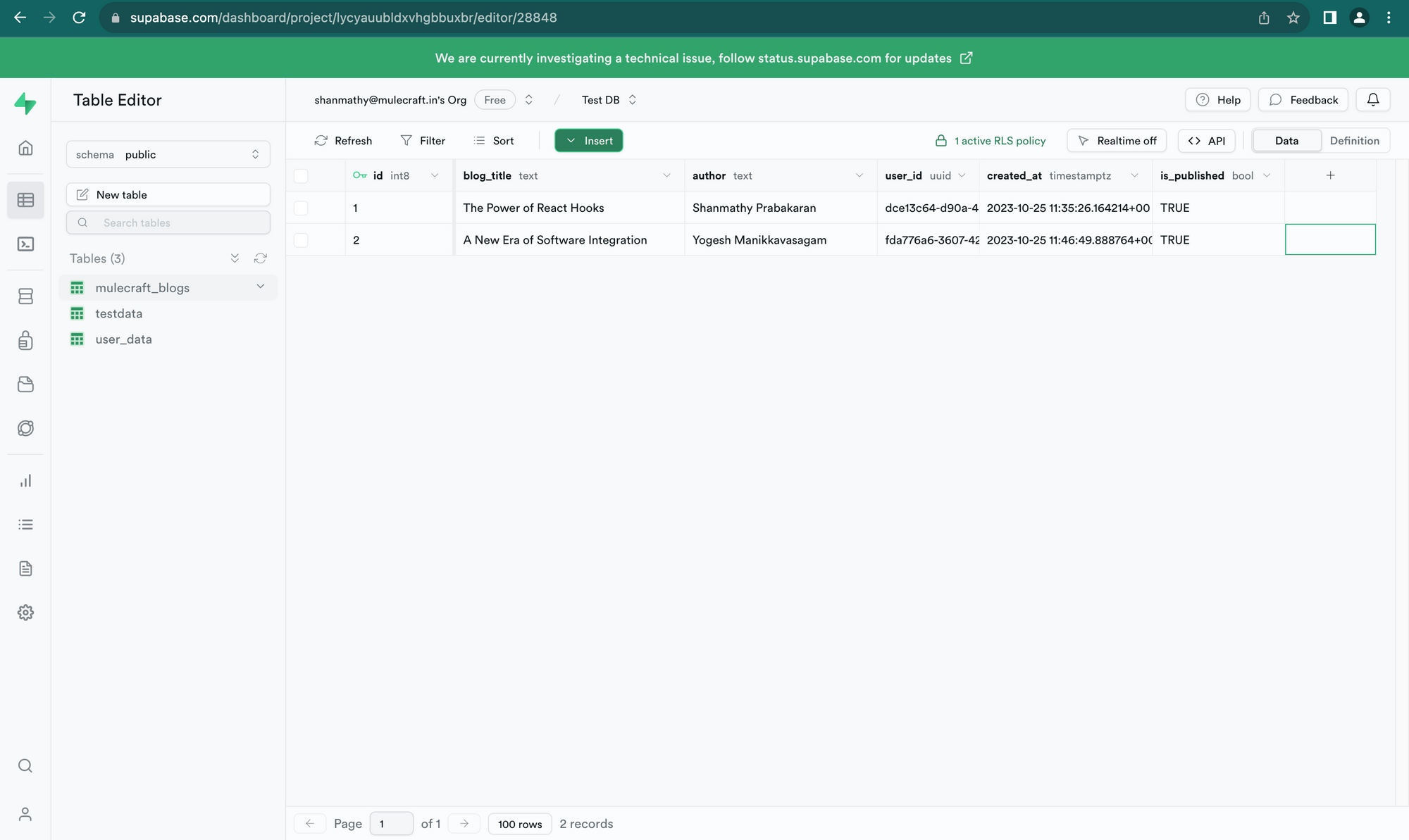Click the green Insert button
This screenshot has width=1409, height=840.
(x=589, y=141)
